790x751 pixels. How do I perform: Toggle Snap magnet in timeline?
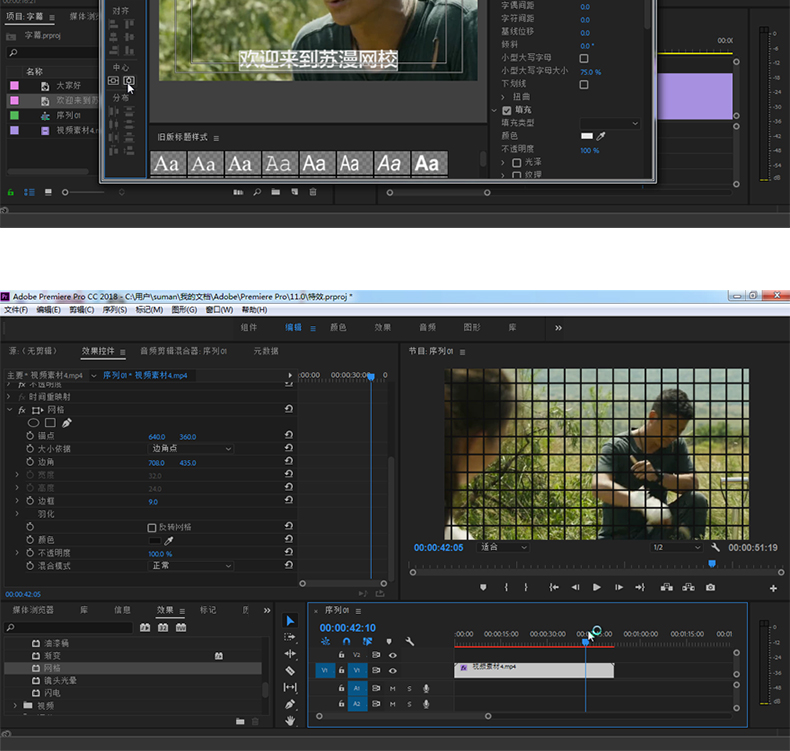pos(346,641)
